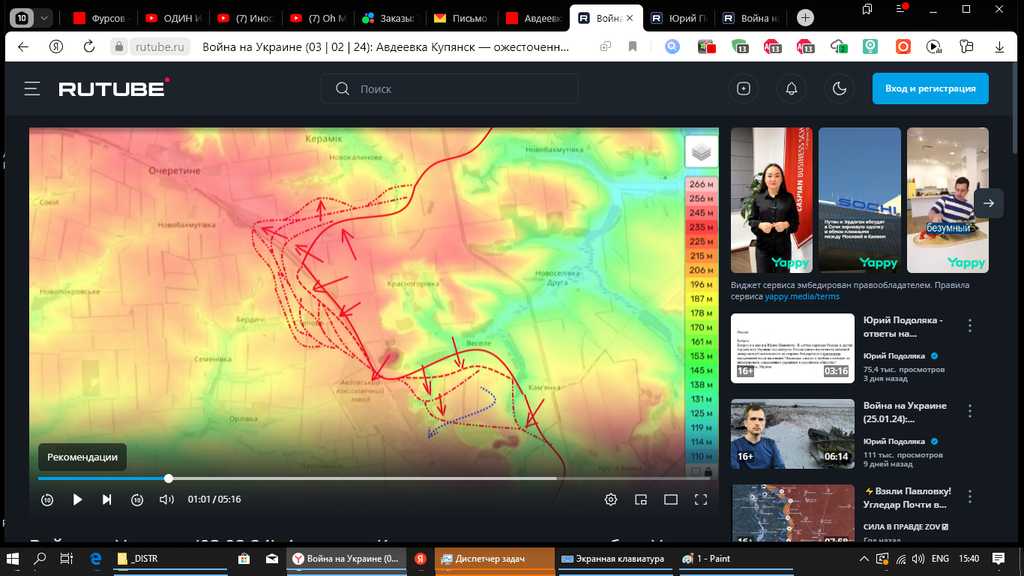Enter fullscreen video mode
The width and height of the screenshot is (1024, 576).
701,500
